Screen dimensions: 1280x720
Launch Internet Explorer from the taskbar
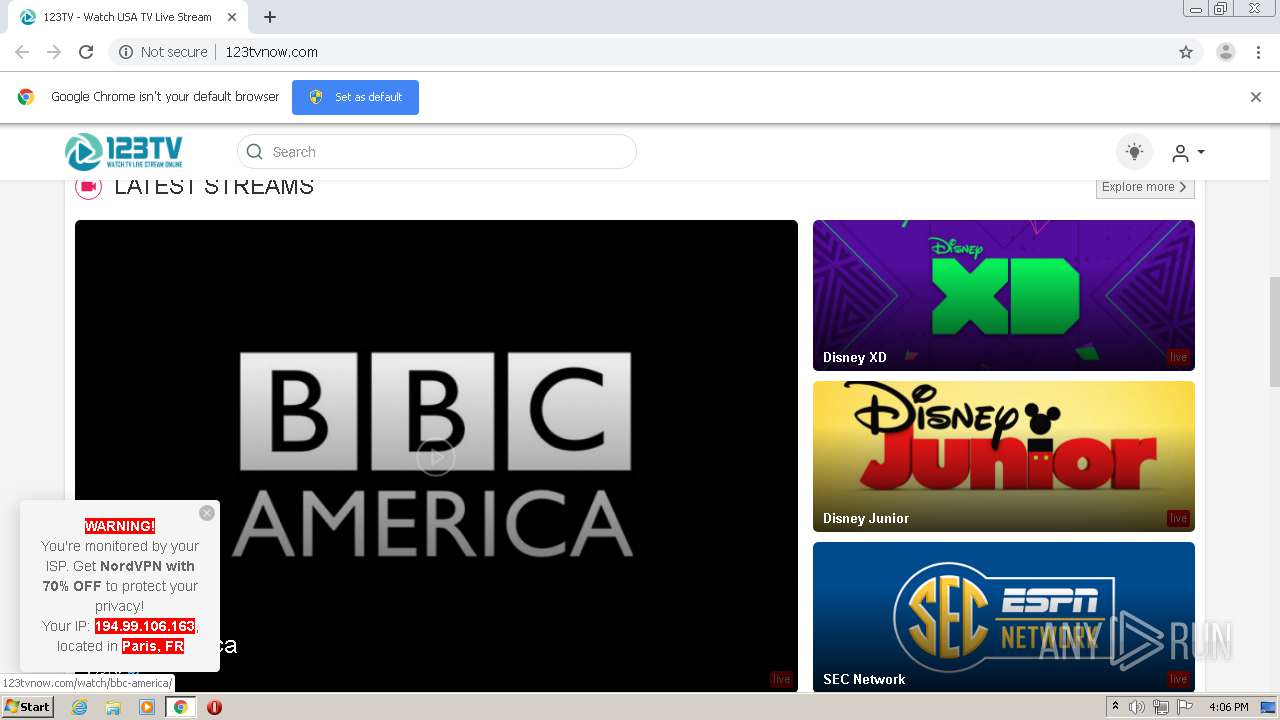[x=79, y=707]
